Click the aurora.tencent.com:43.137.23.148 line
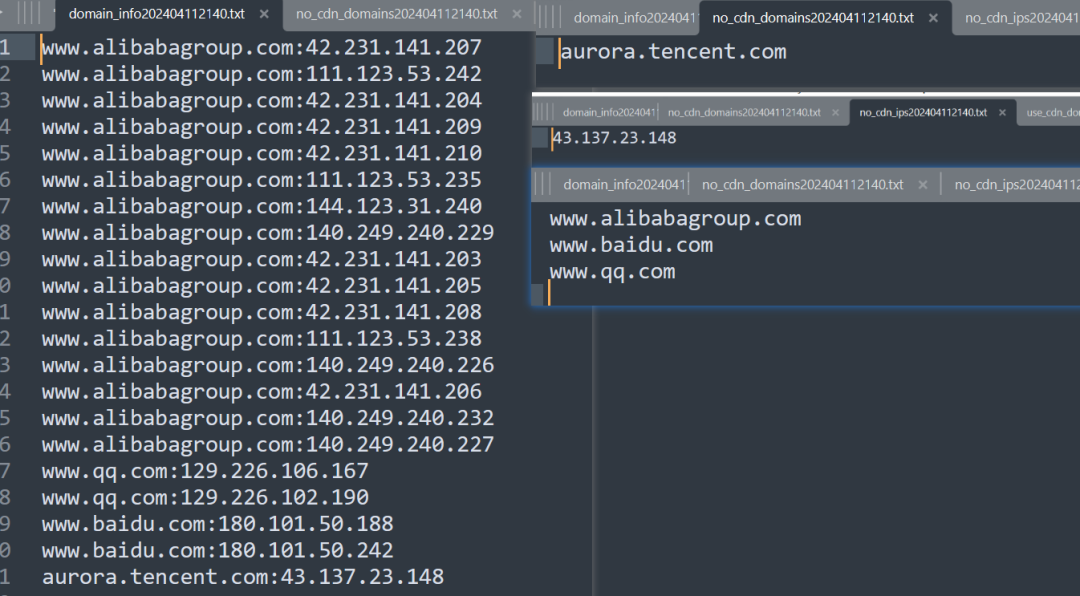The height and width of the screenshot is (596, 1080). click(243, 577)
